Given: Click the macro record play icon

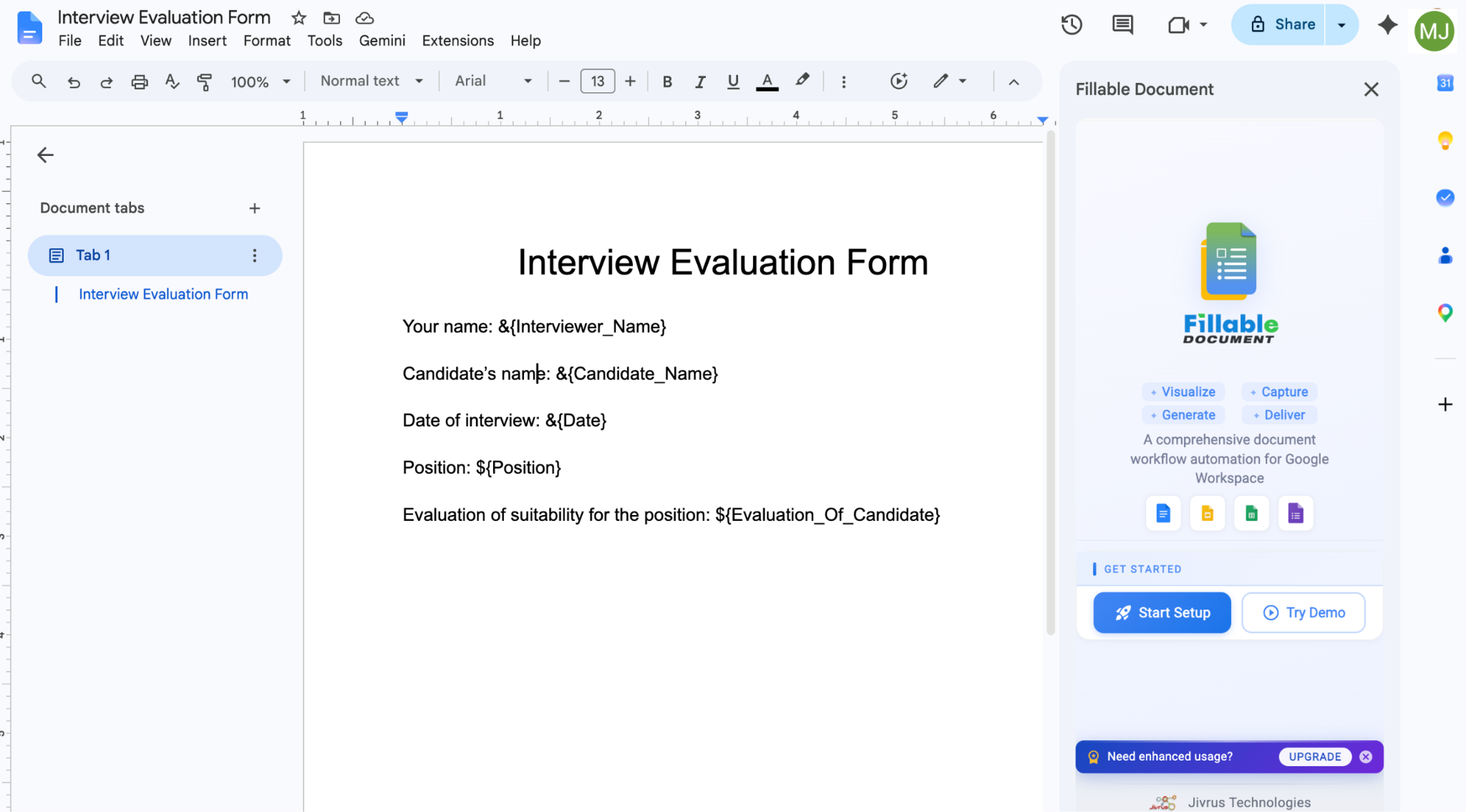Looking at the screenshot, I should (899, 82).
